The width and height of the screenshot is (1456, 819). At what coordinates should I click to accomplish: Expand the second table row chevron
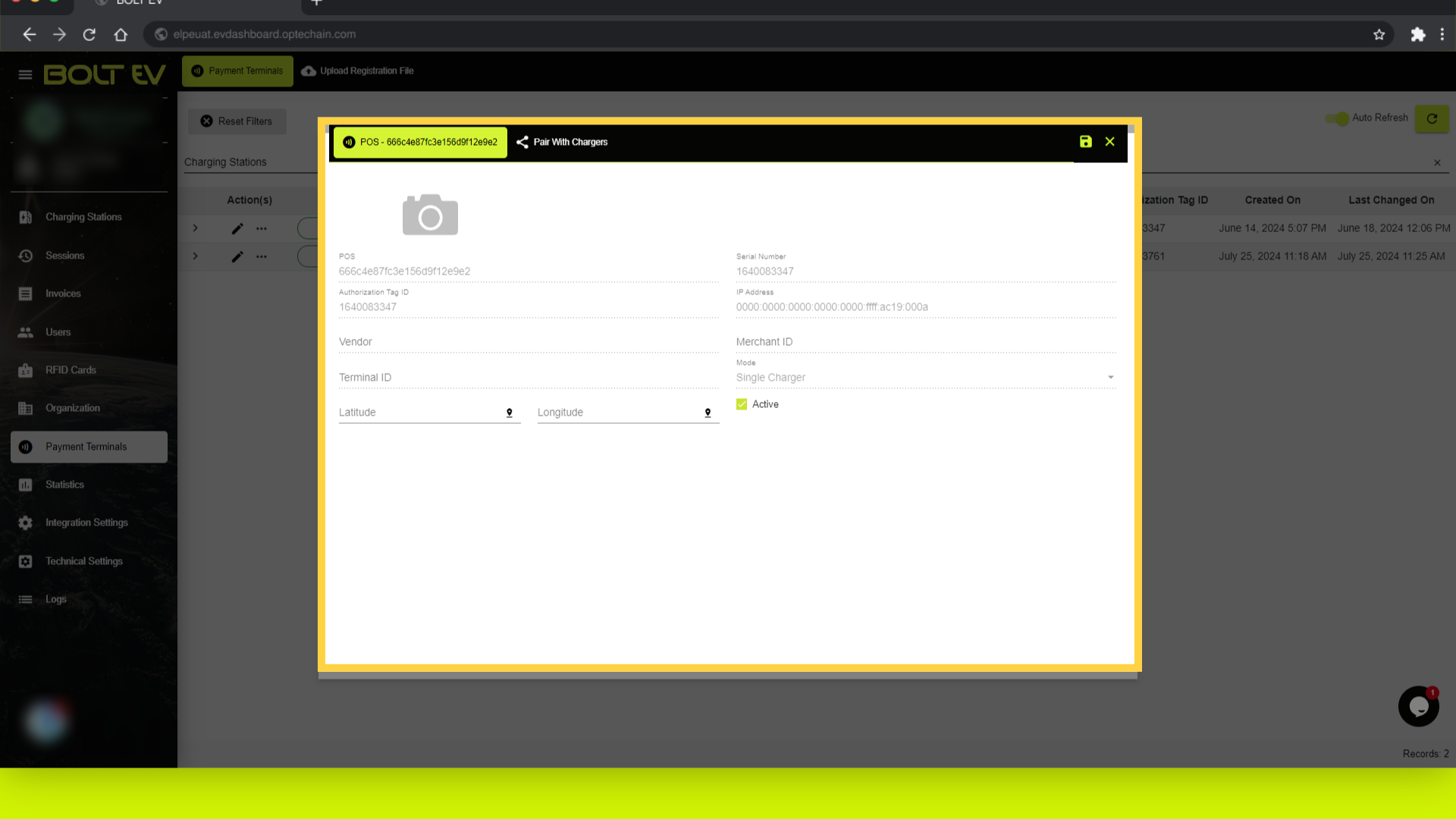tap(195, 256)
